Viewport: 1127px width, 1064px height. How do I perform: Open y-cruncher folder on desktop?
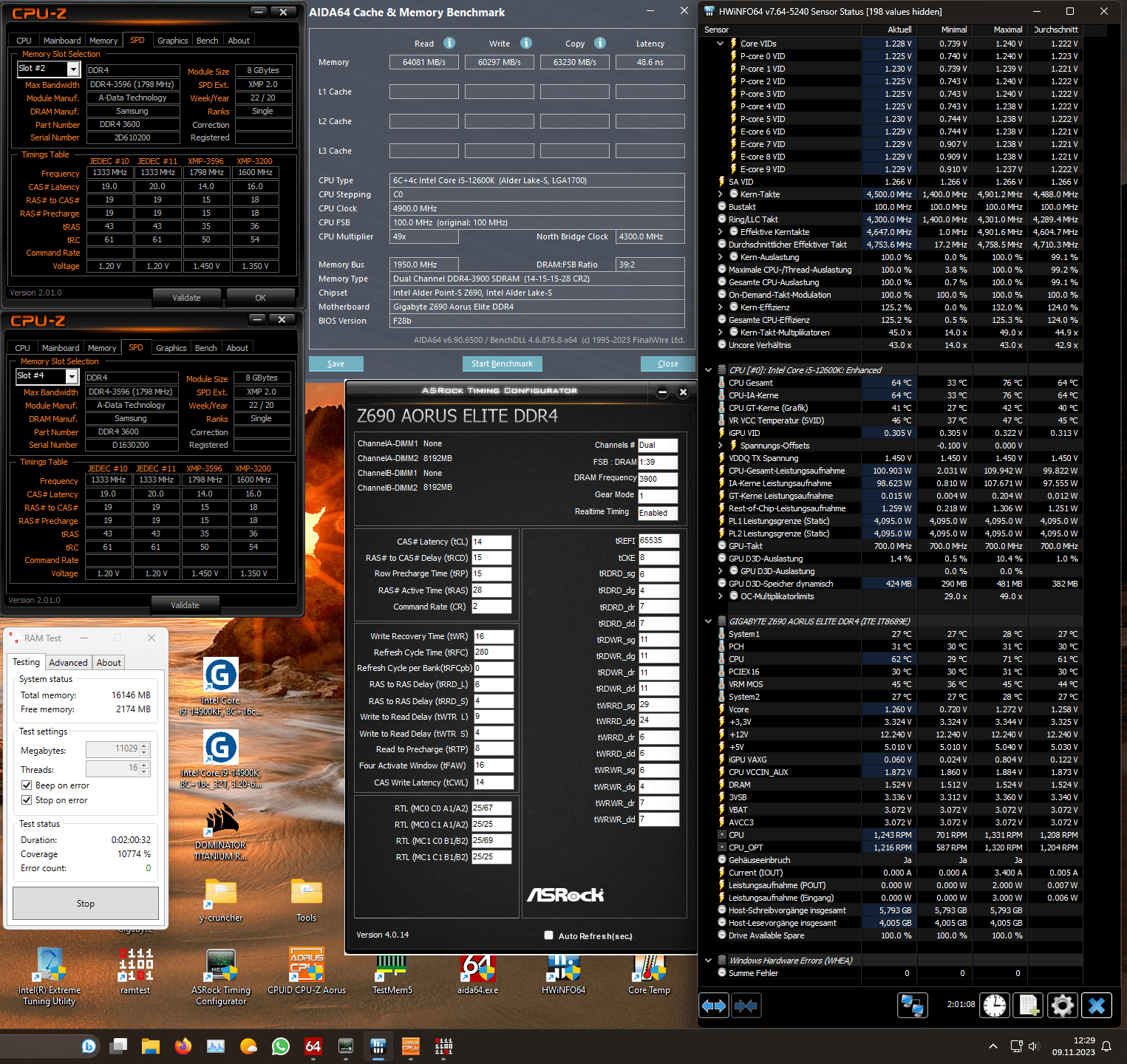(220, 900)
